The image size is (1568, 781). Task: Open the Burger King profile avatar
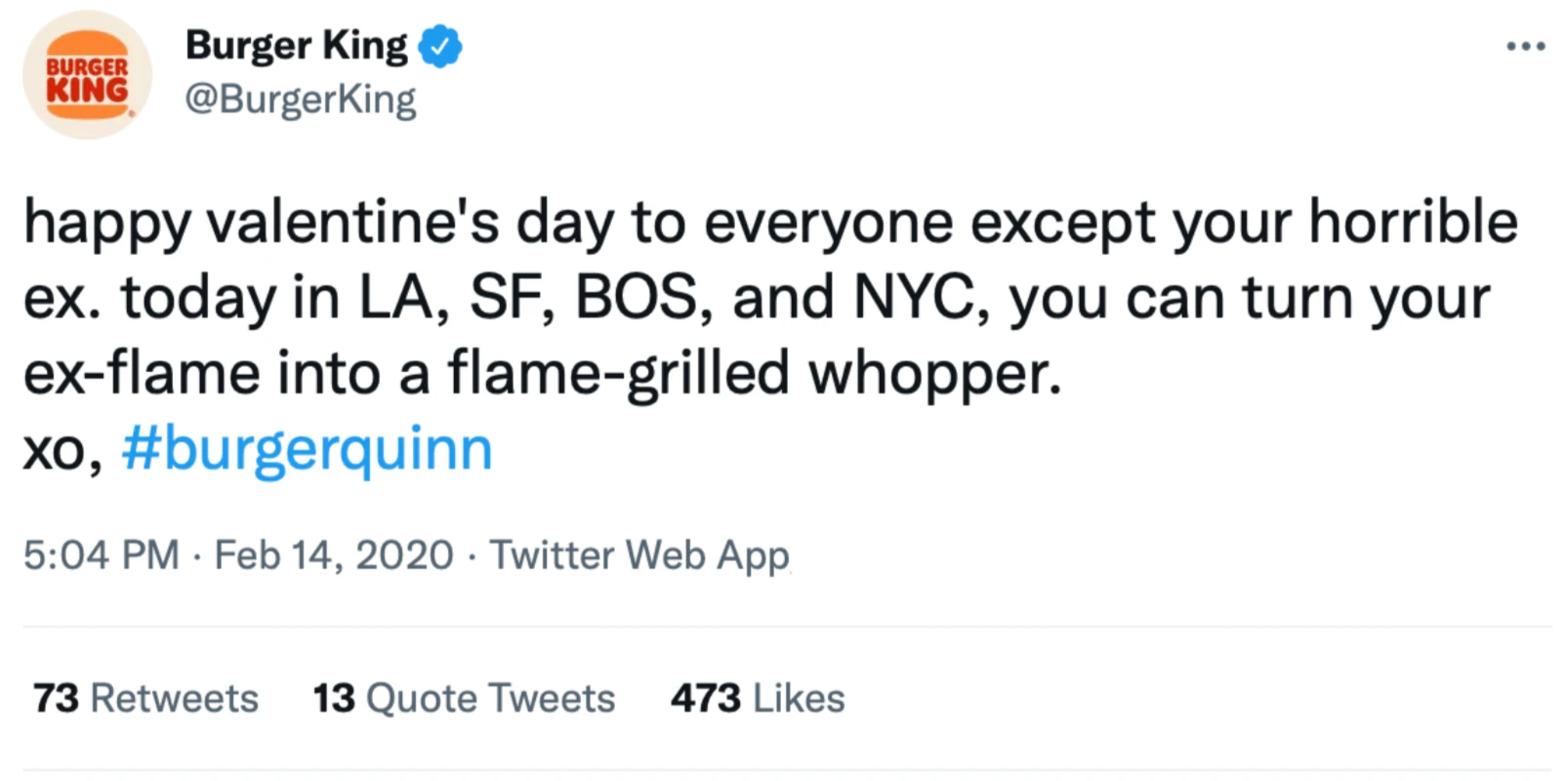[87, 75]
